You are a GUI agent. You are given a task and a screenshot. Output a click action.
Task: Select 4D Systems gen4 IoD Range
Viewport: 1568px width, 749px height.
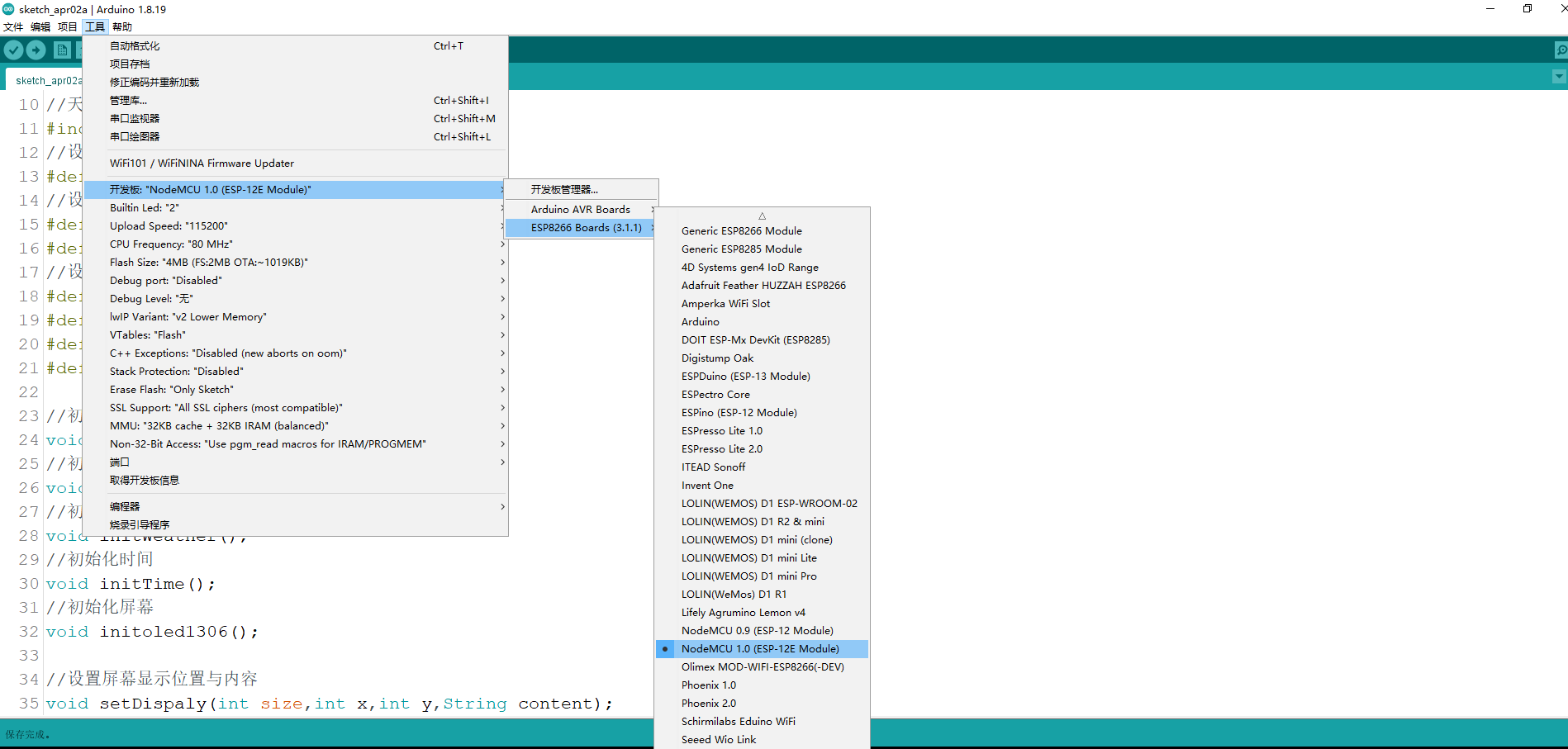click(761, 268)
